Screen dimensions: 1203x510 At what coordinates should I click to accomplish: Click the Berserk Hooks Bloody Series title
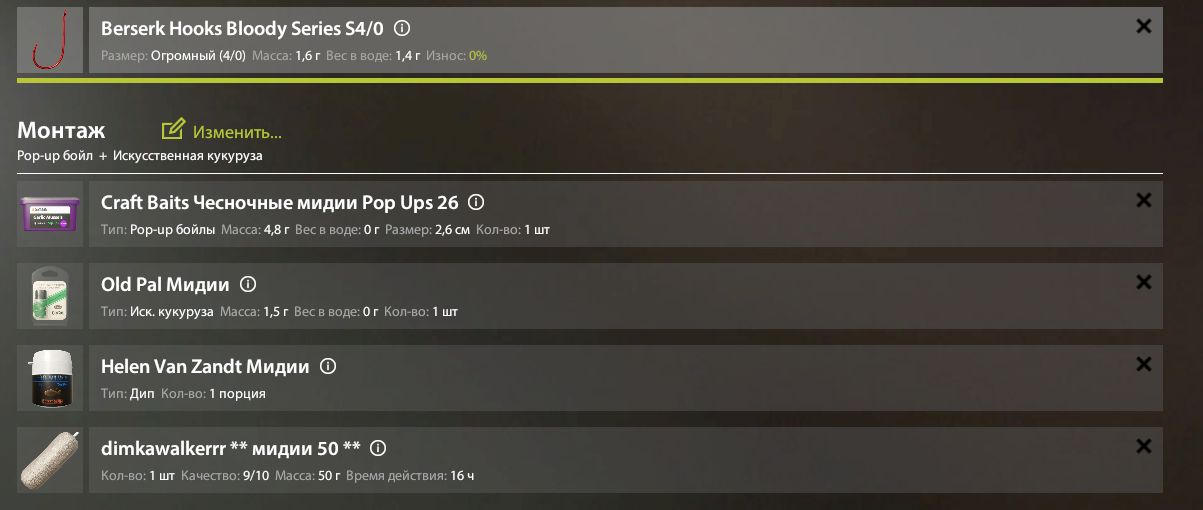coord(242,29)
